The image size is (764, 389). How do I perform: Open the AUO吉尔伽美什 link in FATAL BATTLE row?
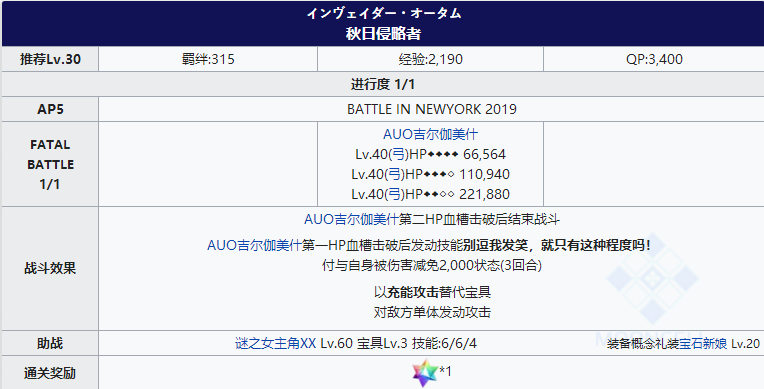430,134
